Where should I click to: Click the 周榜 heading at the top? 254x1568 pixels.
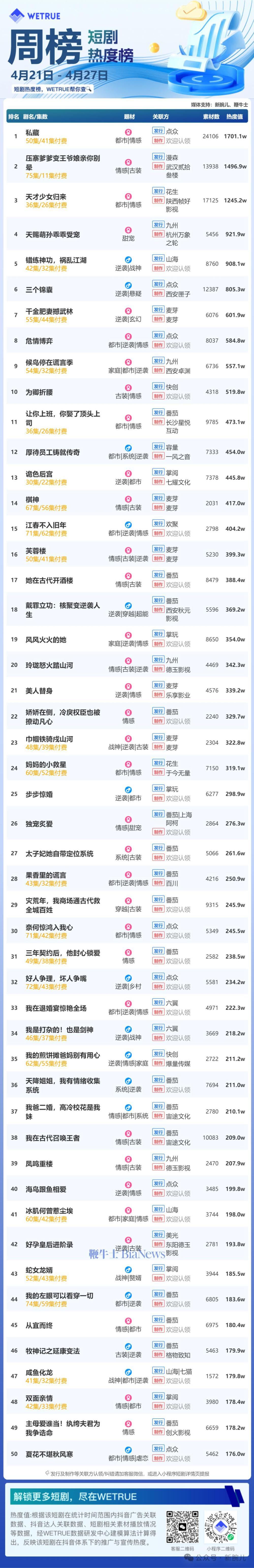coord(44,48)
